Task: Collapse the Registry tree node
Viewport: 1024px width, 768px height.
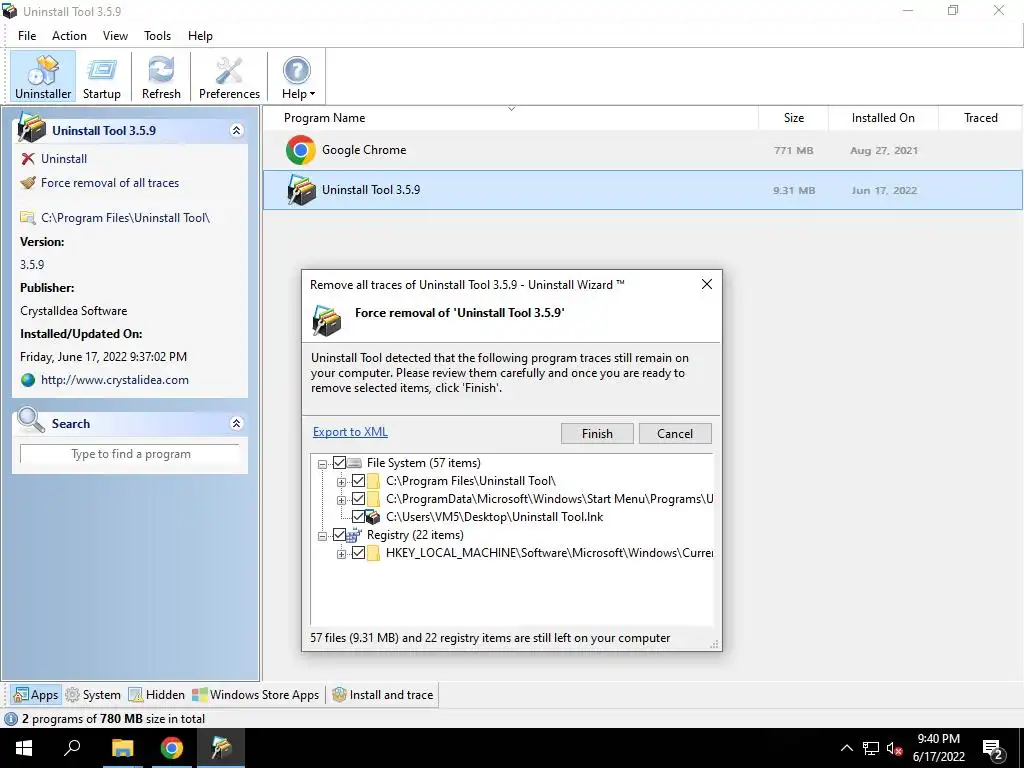Action: [x=322, y=537]
